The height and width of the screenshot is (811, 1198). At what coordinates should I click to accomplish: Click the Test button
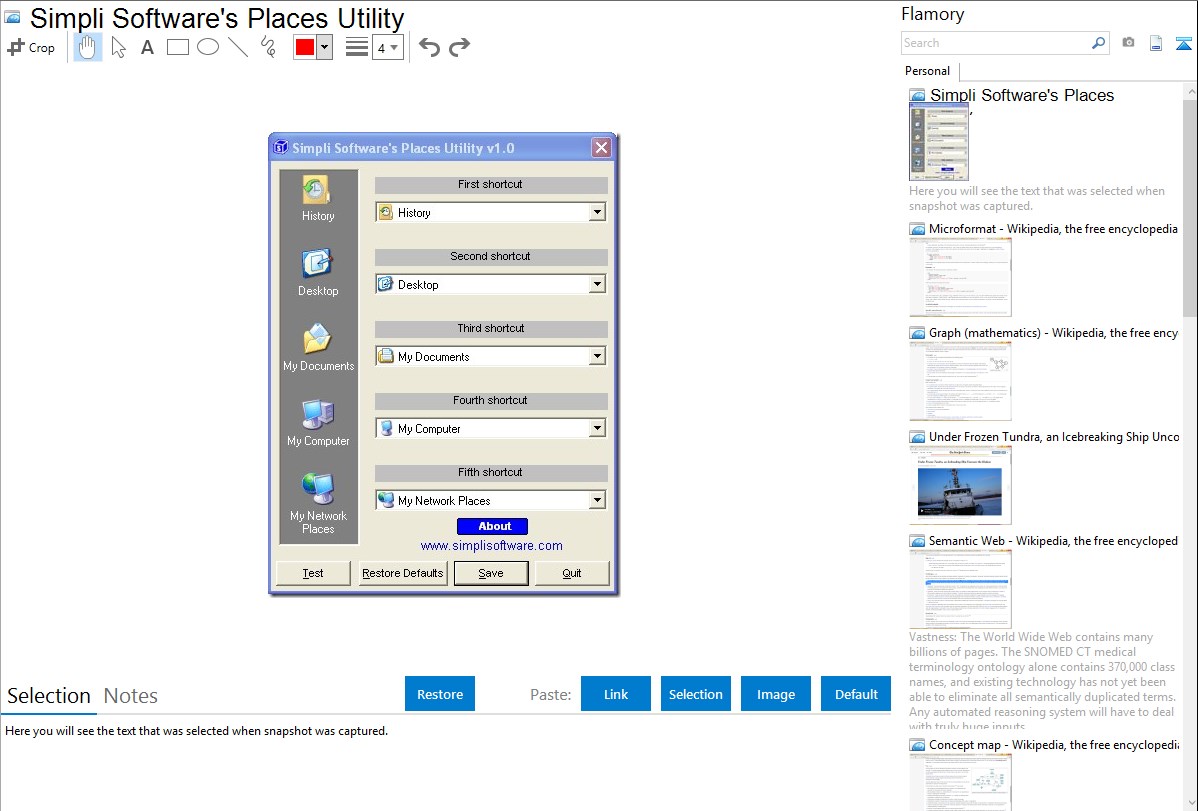[312, 573]
